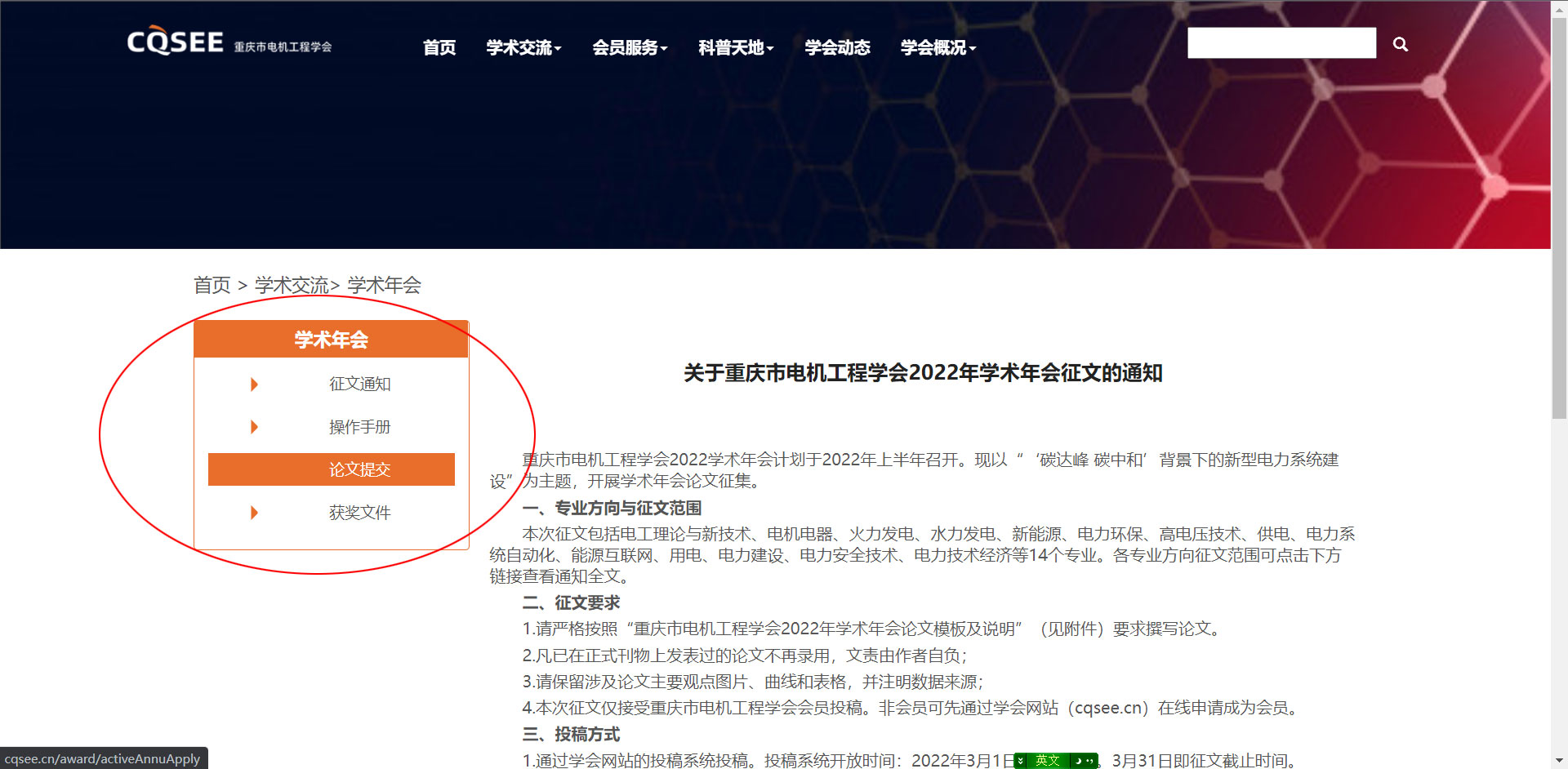Expand the 学会概况 dropdown menu
The width and height of the screenshot is (1568, 769).
[x=938, y=47]
